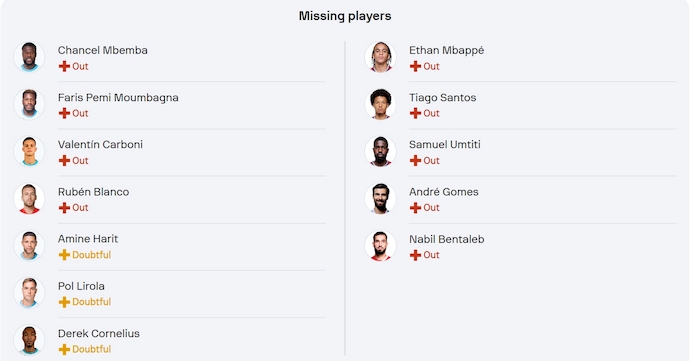
Task: Select Rubén Blanco's player photo
Action: pos(29,199)
